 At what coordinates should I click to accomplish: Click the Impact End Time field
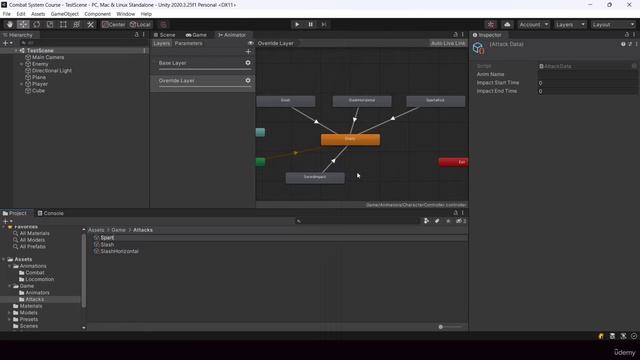(x=587, y=91)
